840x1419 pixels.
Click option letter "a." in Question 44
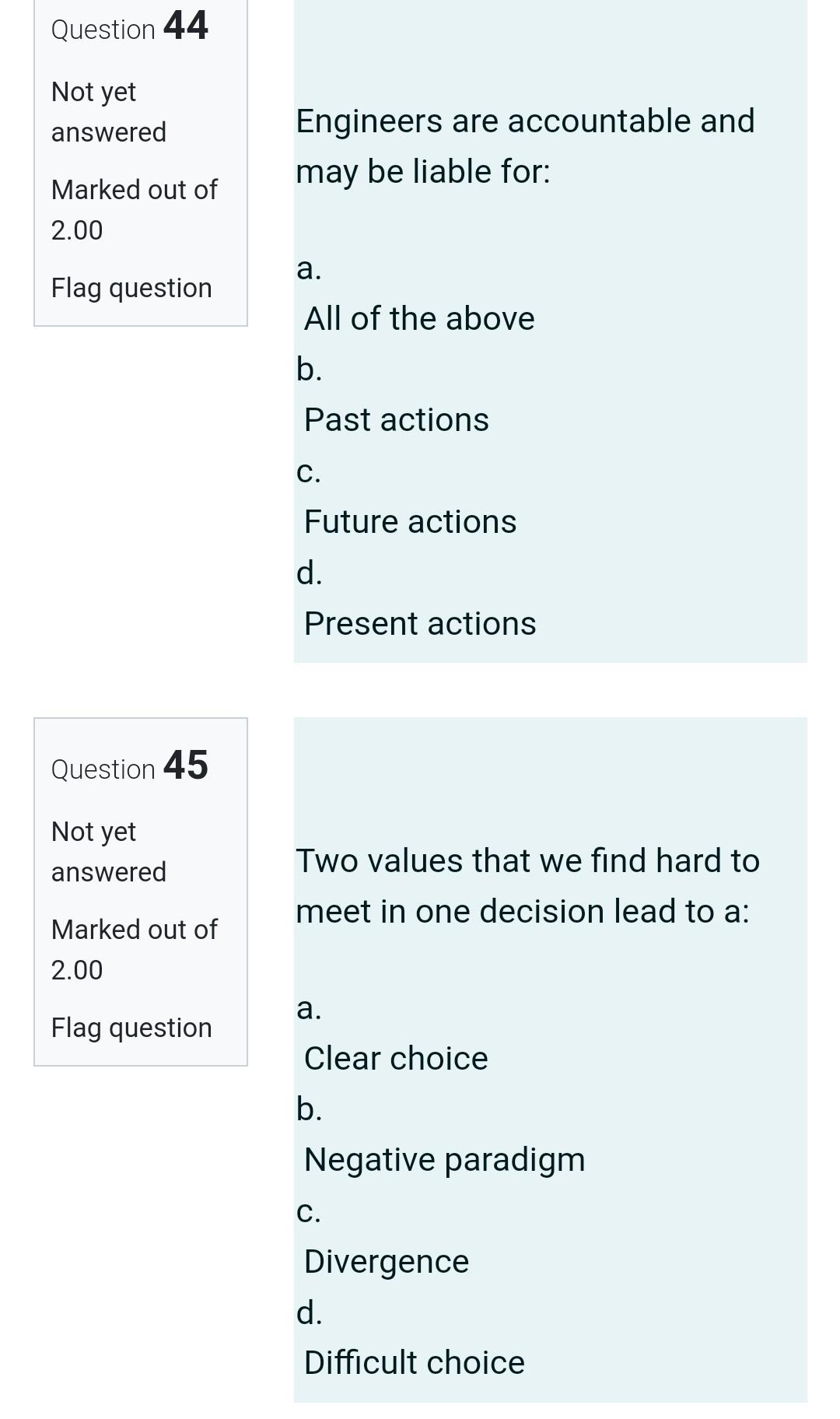tap(309, 269)
